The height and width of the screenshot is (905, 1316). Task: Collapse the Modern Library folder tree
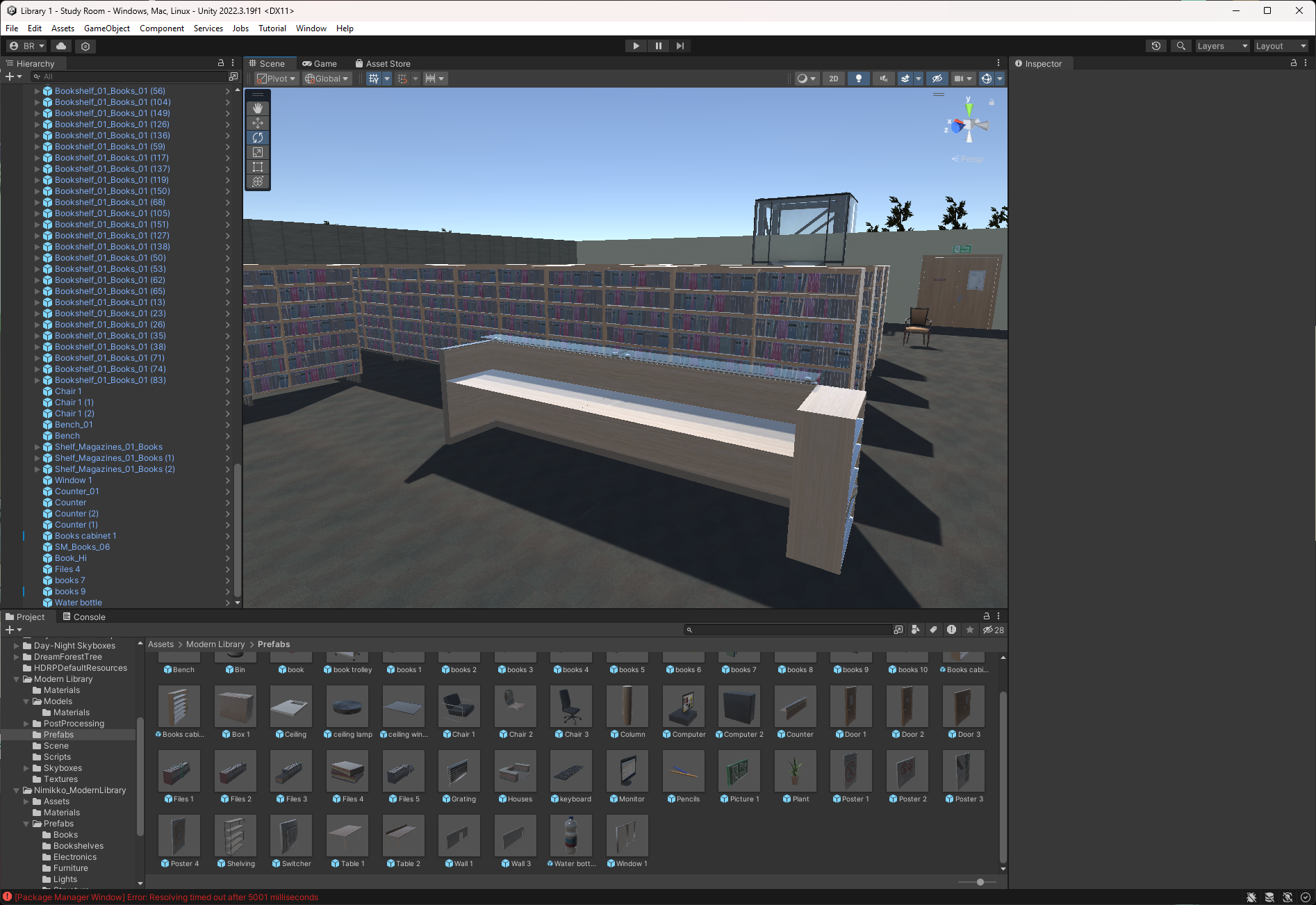(17, 679)
